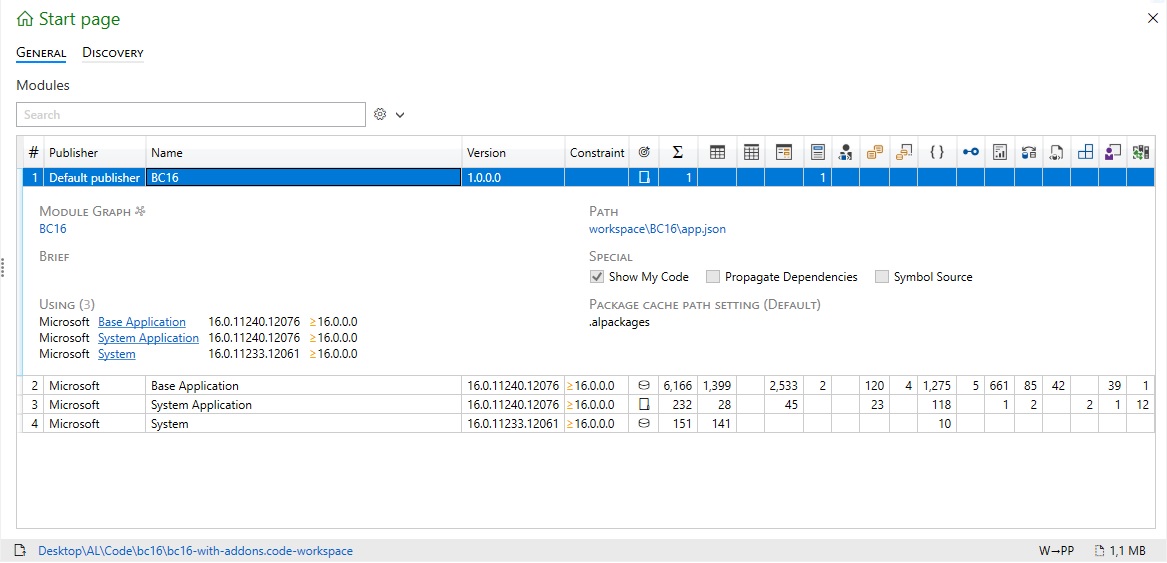Click the Constraint column header

point(597,153)
